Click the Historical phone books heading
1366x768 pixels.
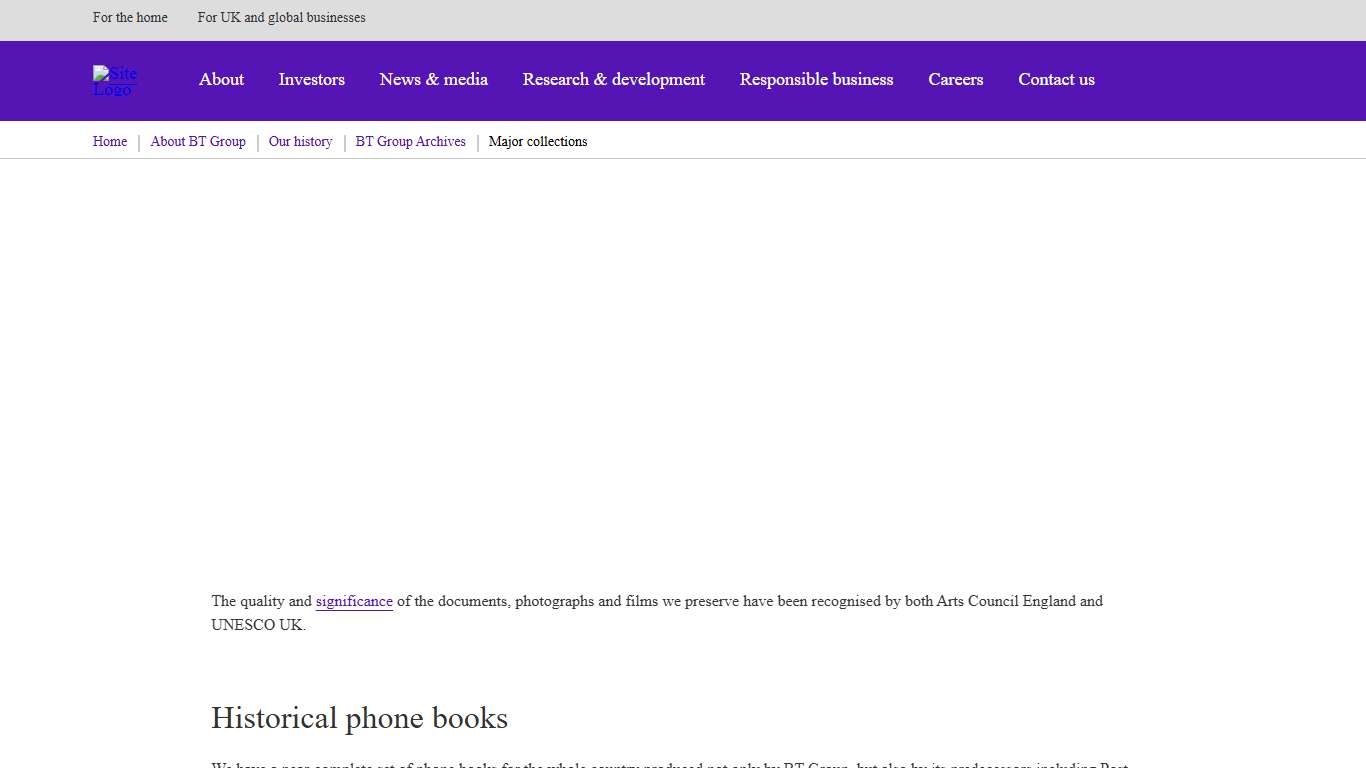click(359, 718)
